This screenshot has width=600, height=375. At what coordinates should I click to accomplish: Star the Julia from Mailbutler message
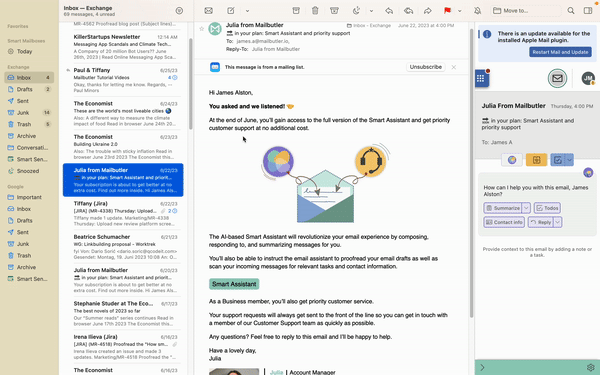coord(202,29)
